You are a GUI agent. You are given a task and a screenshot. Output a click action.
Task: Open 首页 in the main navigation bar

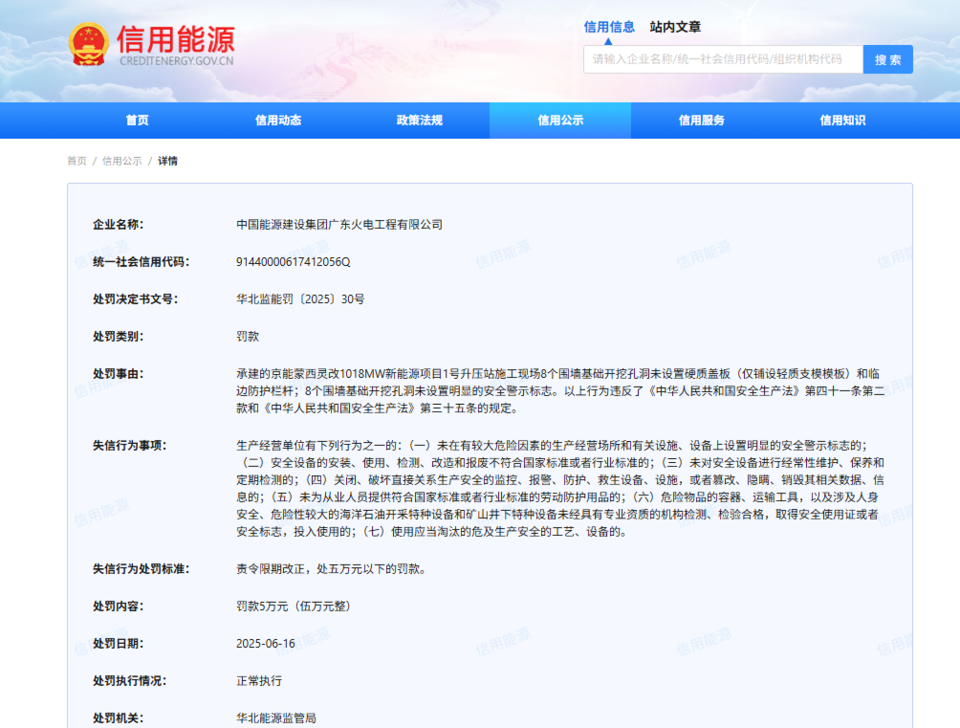point(137,120)
